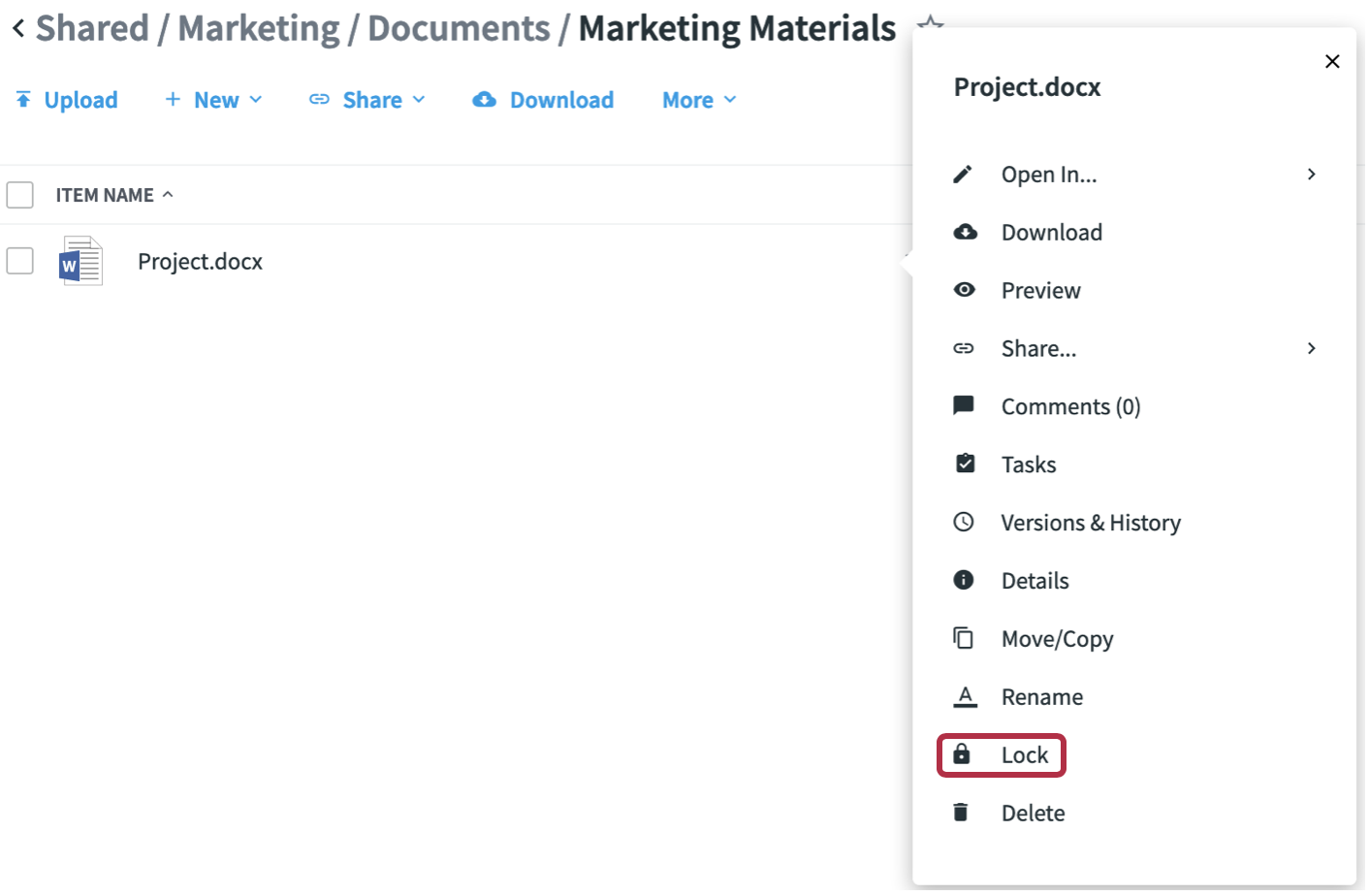Open the More dropdown in the toolbar
1369x896 pixels.
pos(700,100)
